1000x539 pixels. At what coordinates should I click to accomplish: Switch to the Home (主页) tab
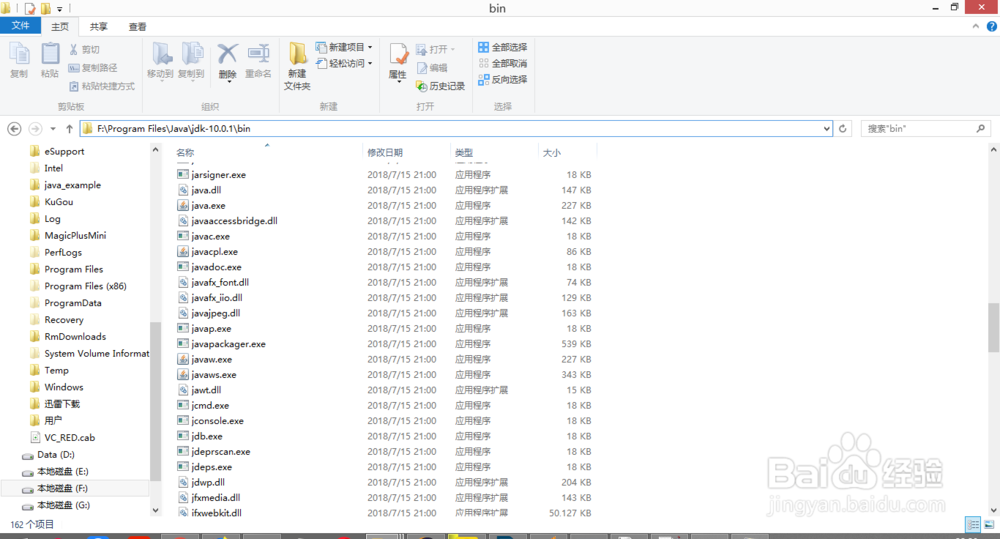click(60, 26)
